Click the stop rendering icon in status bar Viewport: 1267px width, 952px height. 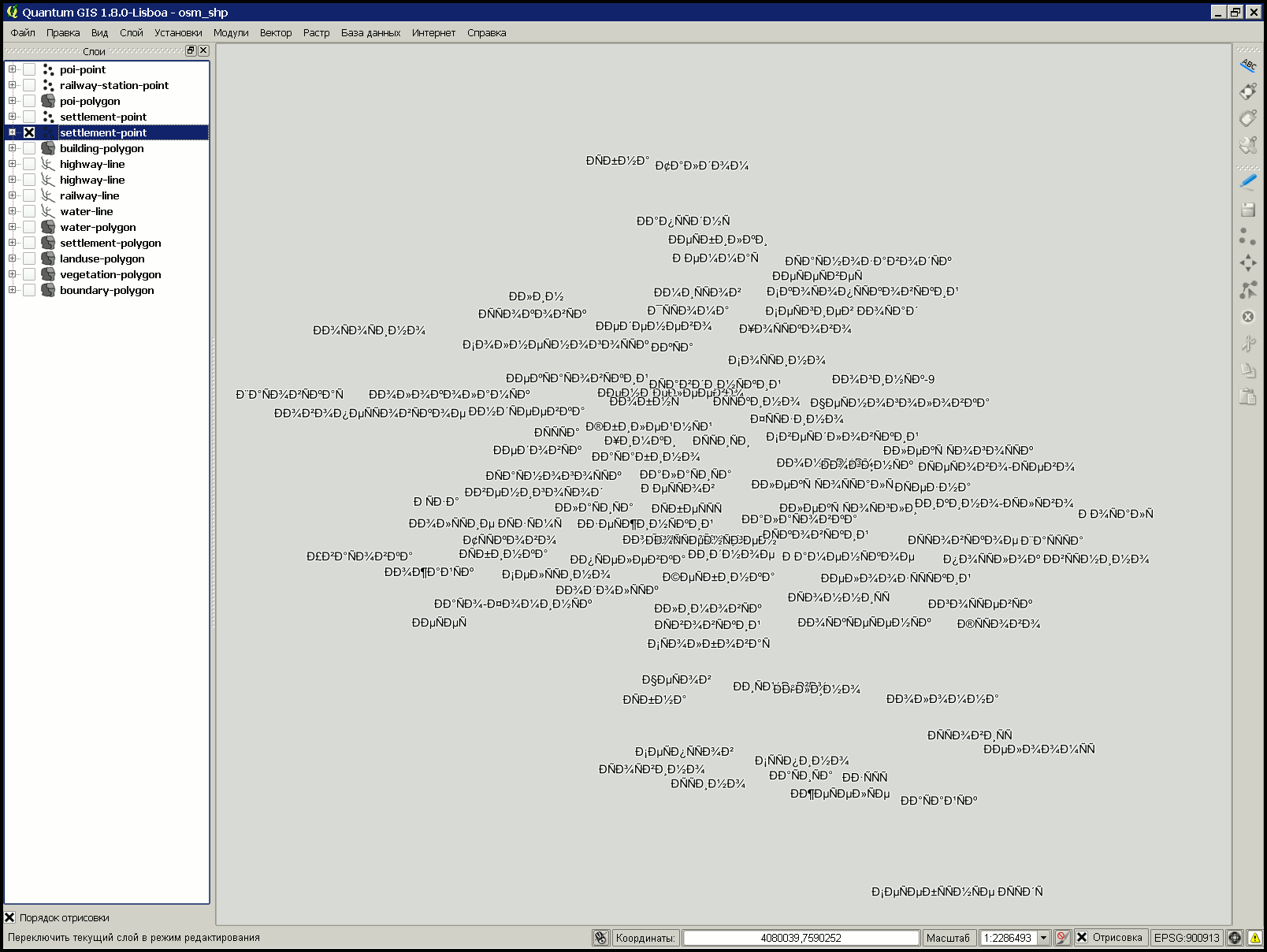pos(1062,937)
